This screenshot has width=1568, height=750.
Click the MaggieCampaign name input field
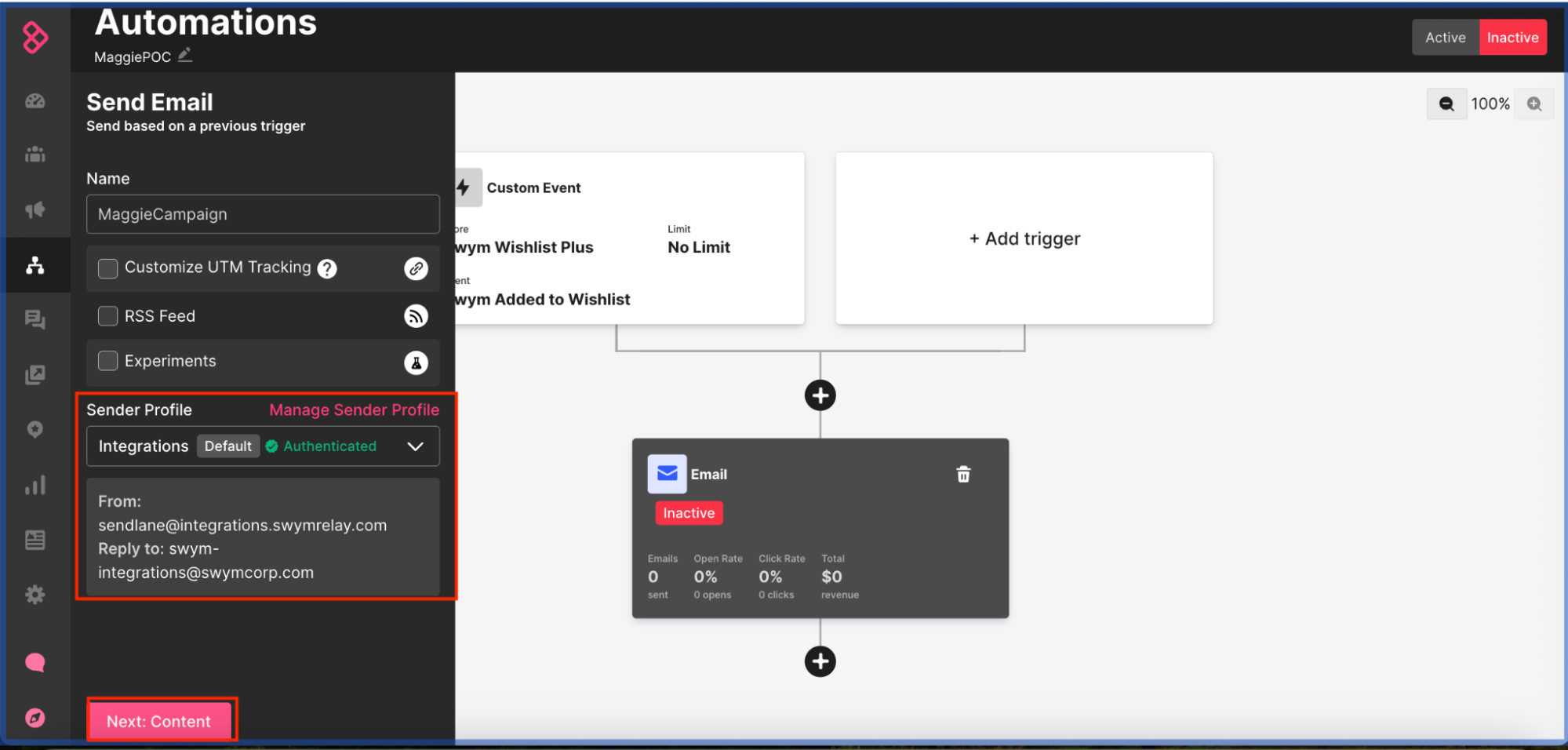(x=263, y=214)
